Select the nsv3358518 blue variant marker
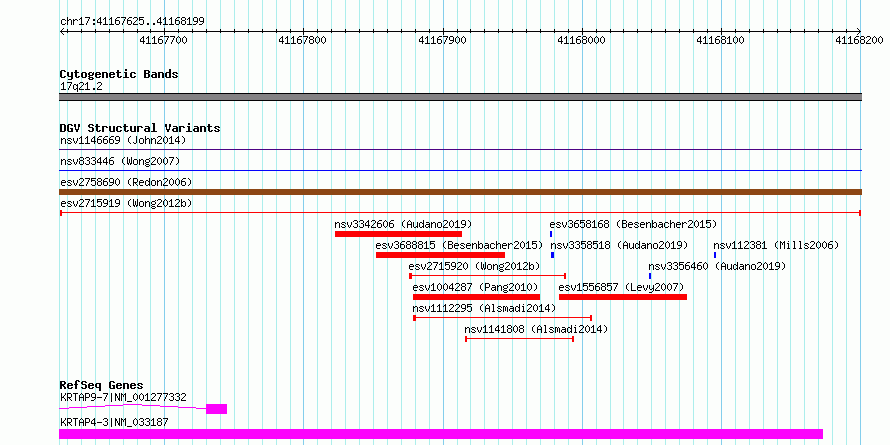890x445 pixels. [552, 255]
